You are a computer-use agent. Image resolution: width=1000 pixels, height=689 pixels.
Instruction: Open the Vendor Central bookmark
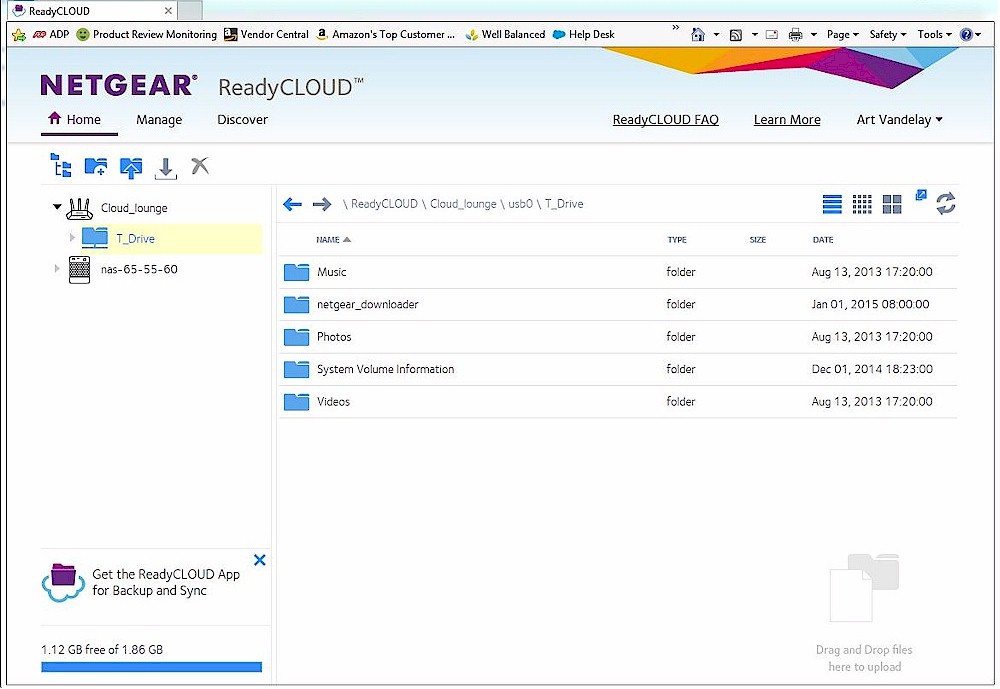click(x=267, y=34)
